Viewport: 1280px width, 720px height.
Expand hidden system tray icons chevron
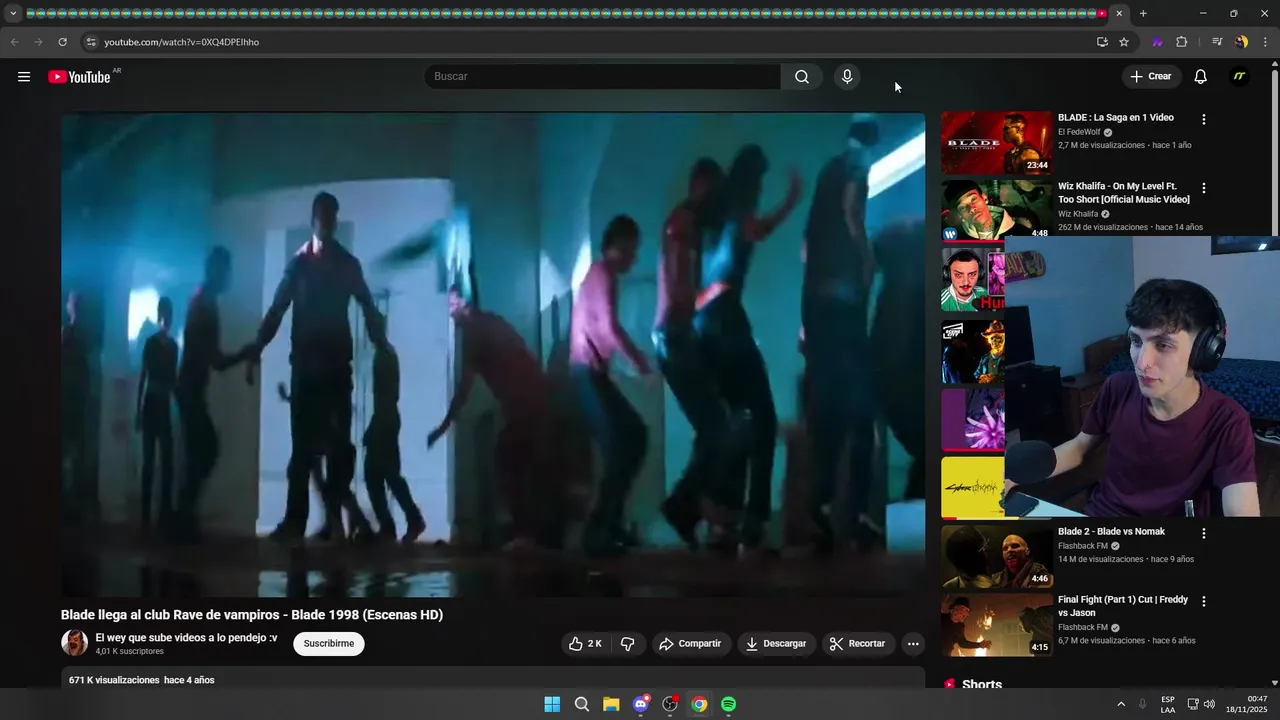[1121, 704]
